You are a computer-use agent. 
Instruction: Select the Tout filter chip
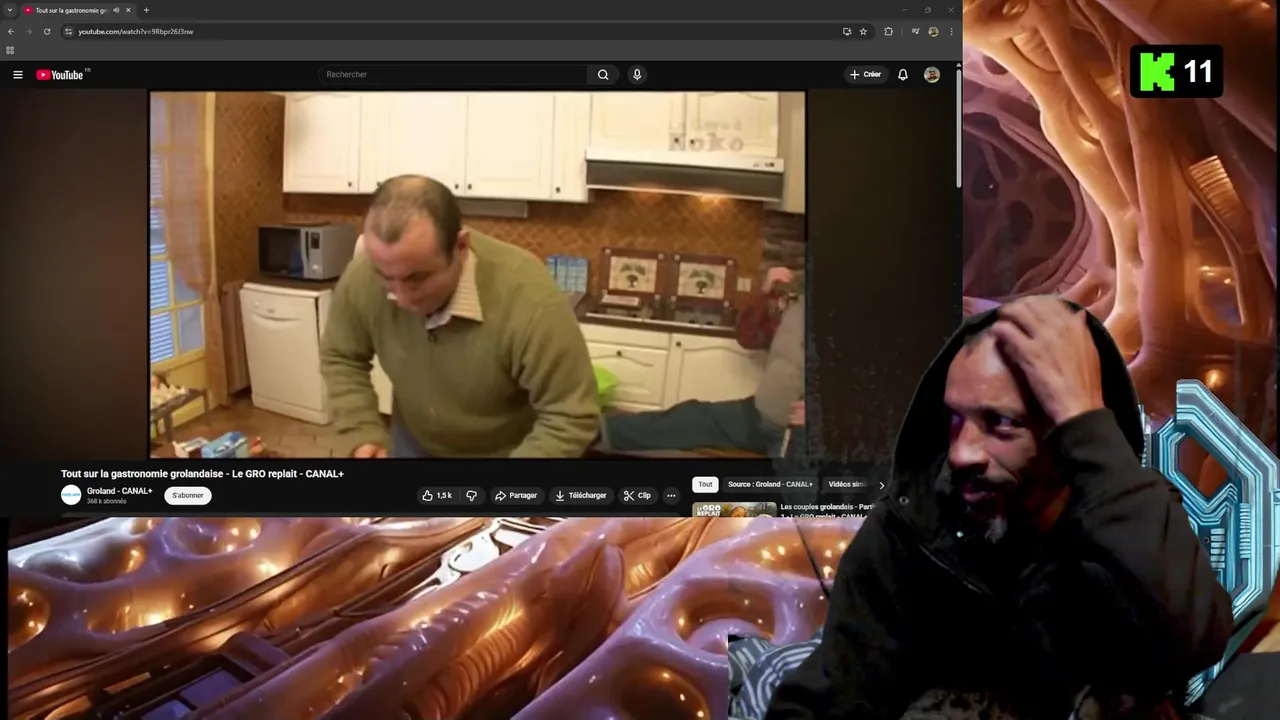(x=705, y=484)
